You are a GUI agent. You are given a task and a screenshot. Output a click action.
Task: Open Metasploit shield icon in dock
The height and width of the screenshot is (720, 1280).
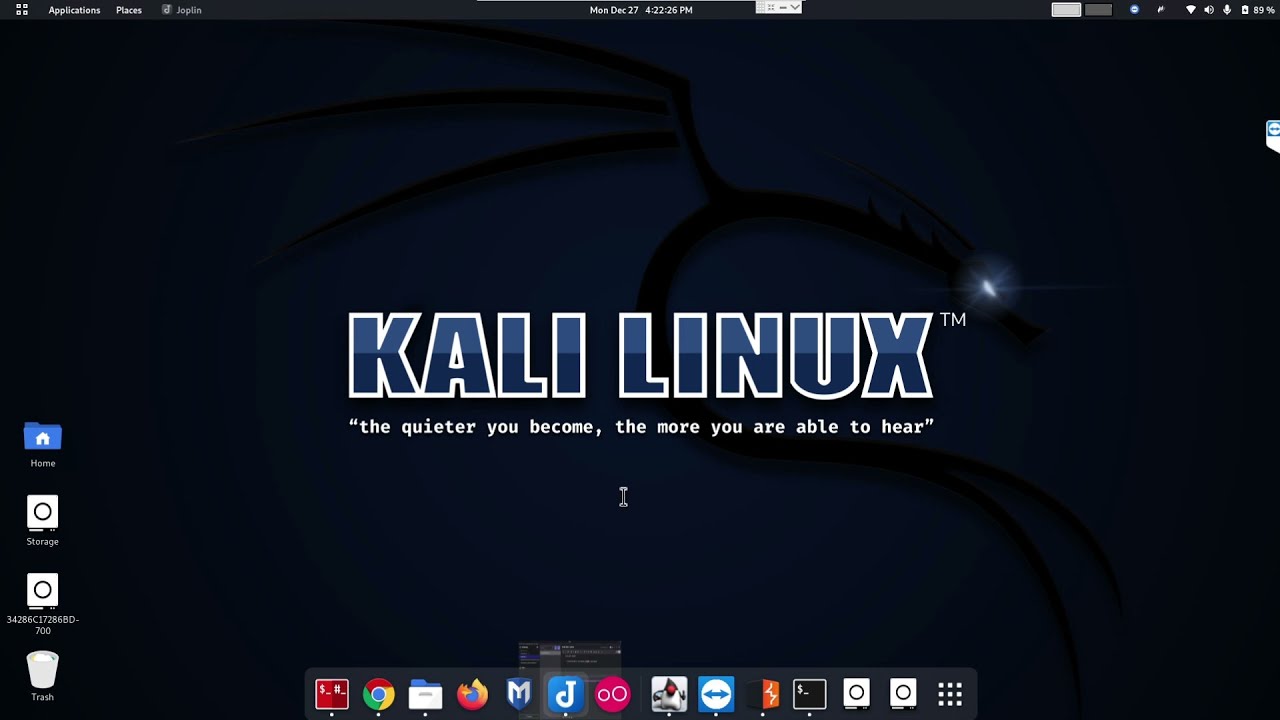(x=519, y=694)
